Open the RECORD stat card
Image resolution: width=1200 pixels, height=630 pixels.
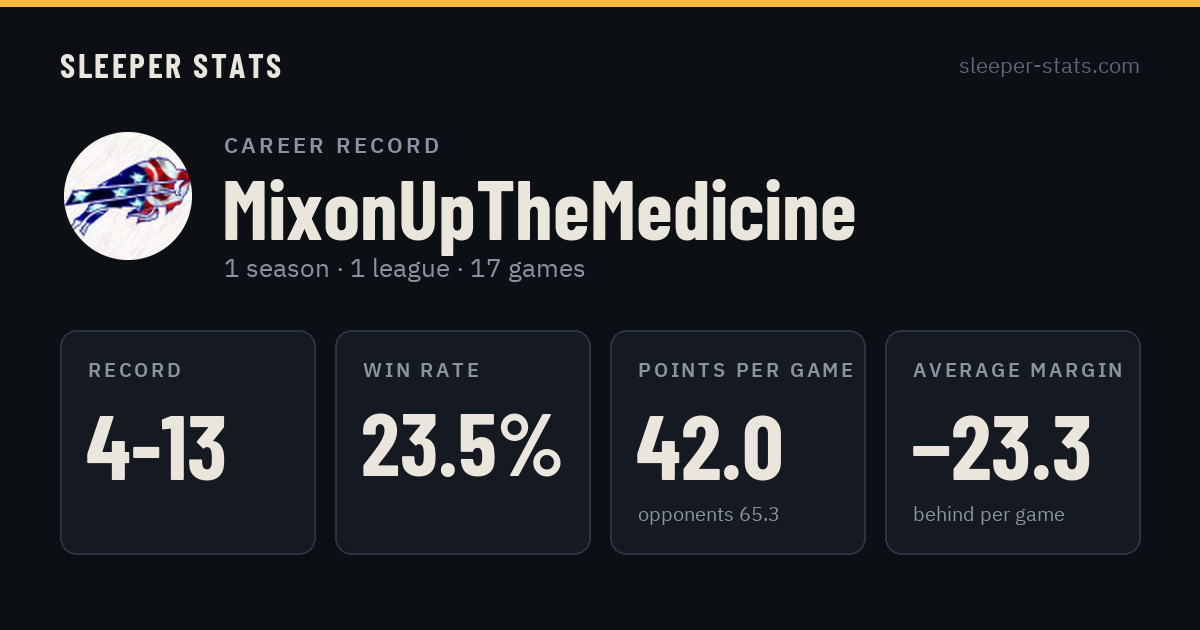click(x=188, y=442)
